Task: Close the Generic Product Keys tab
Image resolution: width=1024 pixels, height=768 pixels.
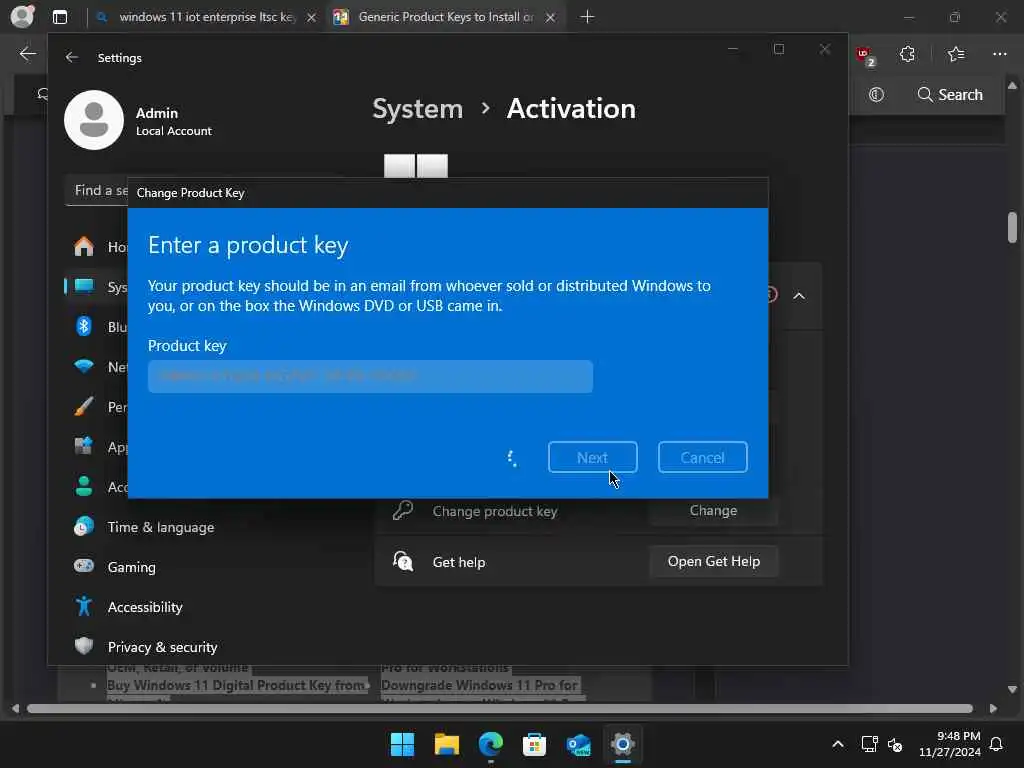Action: pyautogui.click(x=551, y=18)
